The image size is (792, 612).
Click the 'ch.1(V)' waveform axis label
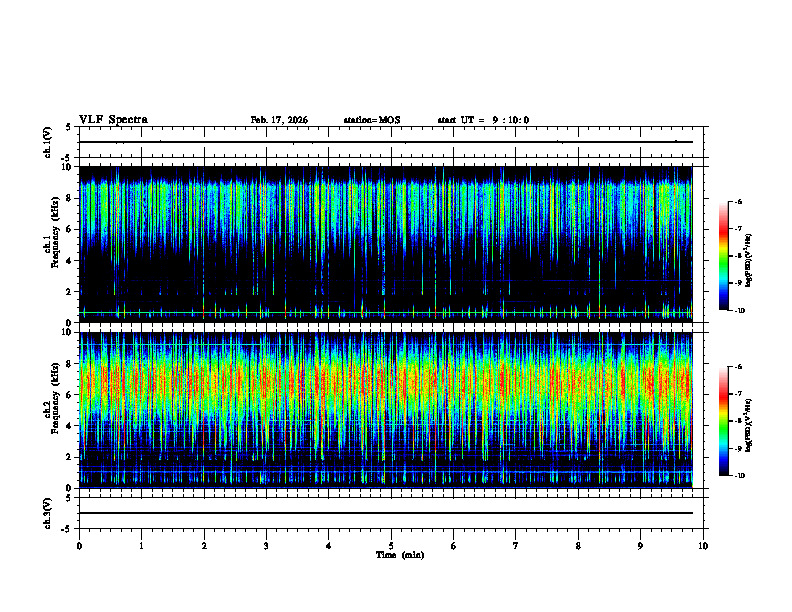[x=48, y=142]
